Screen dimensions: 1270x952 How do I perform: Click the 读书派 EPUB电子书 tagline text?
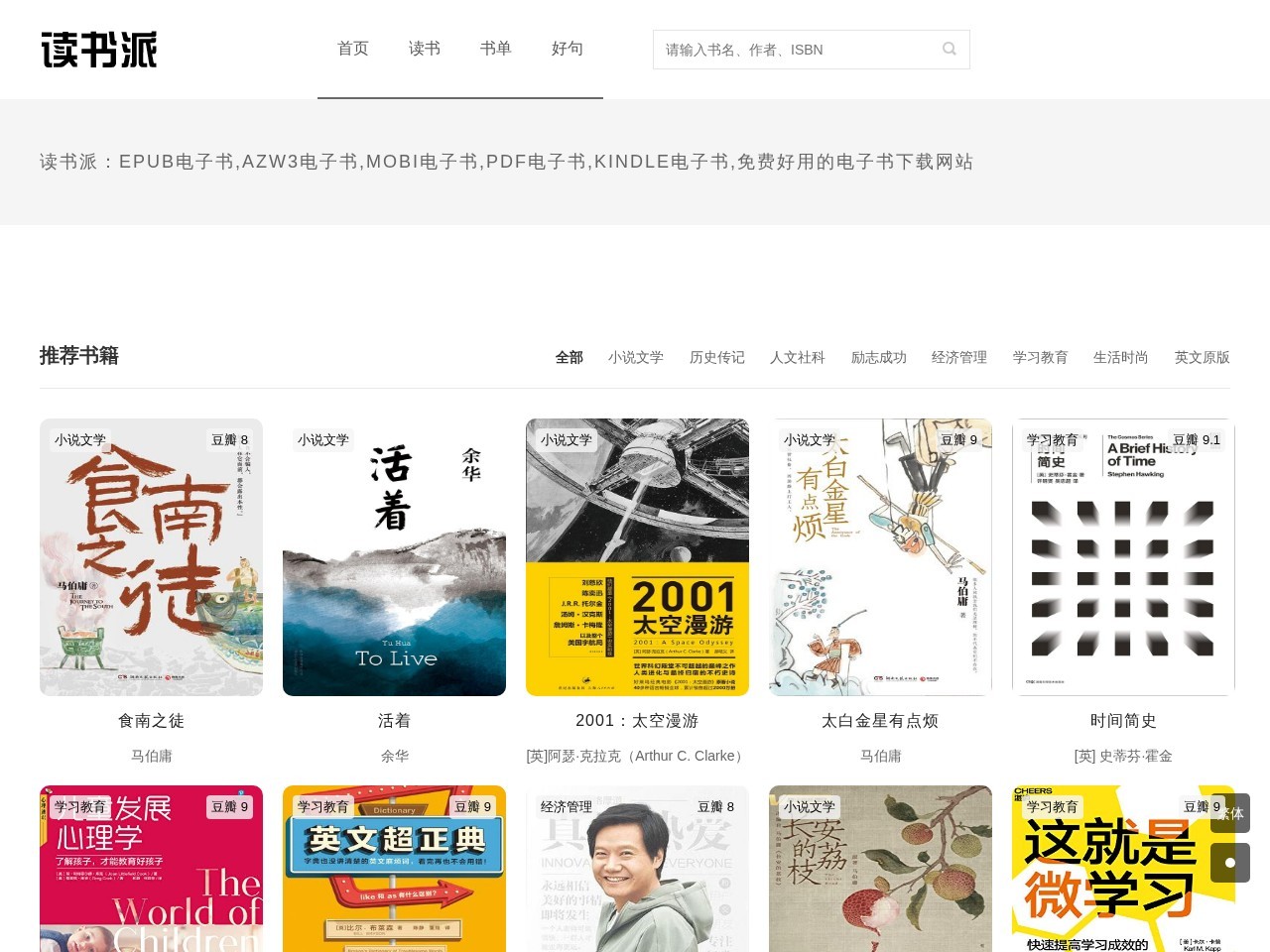506,162
